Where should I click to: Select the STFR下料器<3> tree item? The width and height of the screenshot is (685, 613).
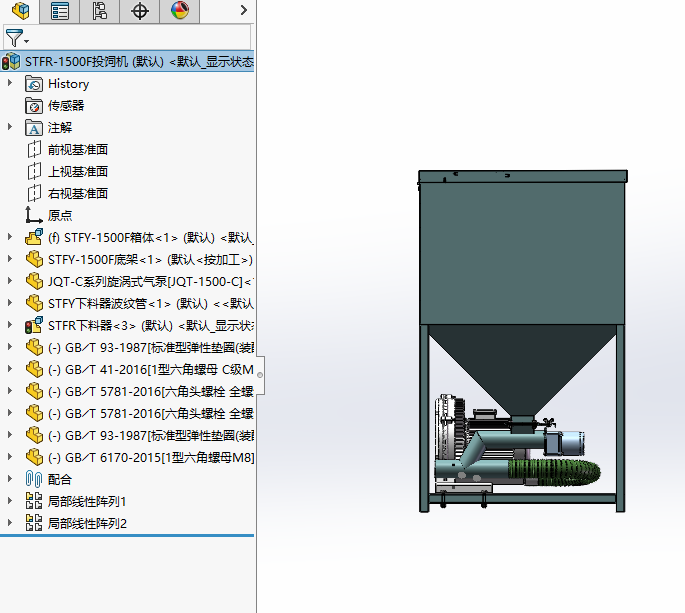[x=151, y=326]
